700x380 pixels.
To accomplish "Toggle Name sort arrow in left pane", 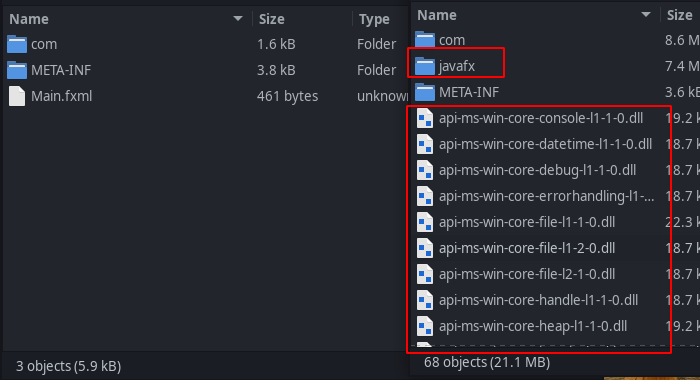I will pos(238,19).
